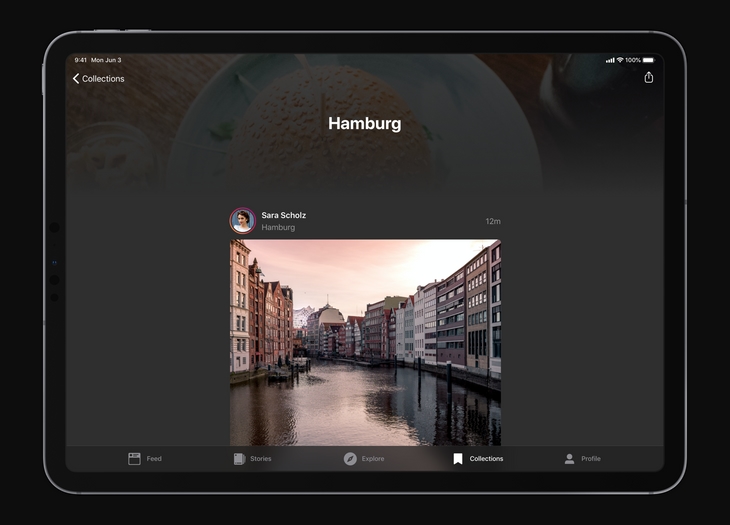
Task: Click the Feed tab icon
Action: pos(134,459)
